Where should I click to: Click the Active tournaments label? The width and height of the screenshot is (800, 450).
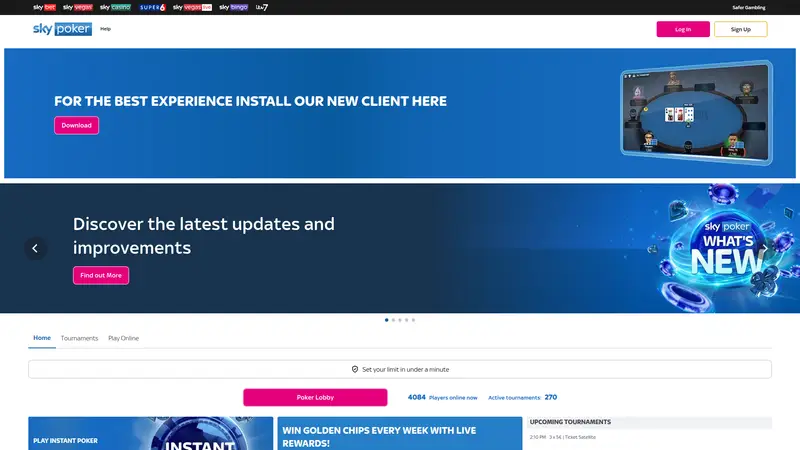coord(514,398)
